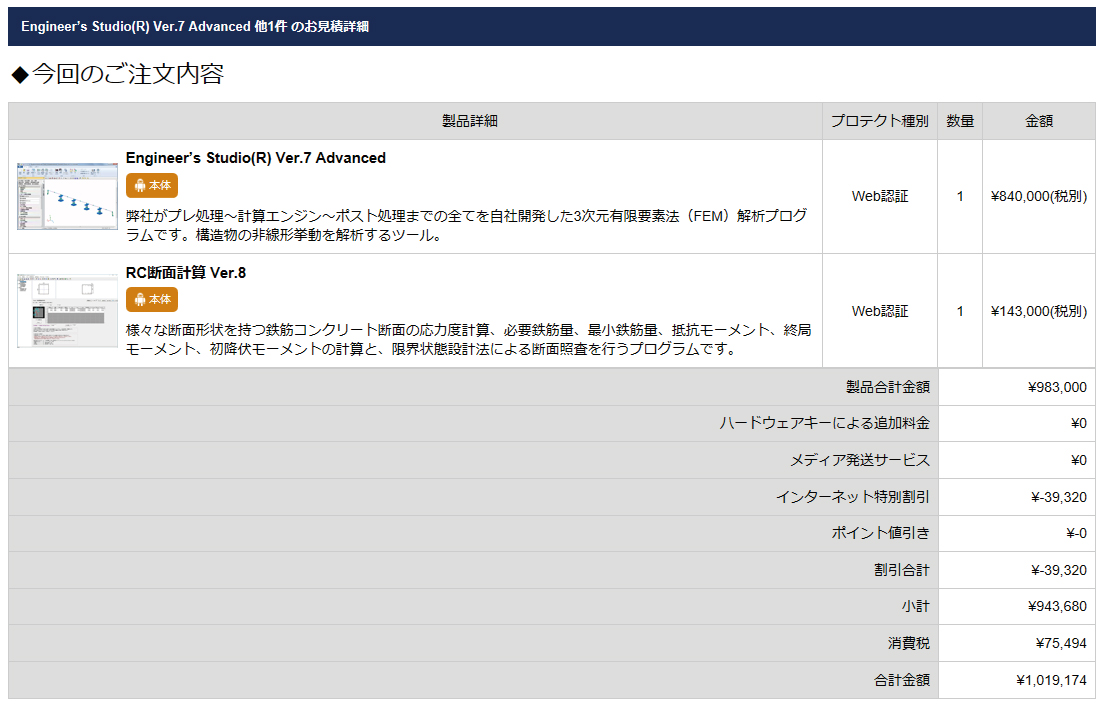Click the メディア発送サービス label

point(860,461)
